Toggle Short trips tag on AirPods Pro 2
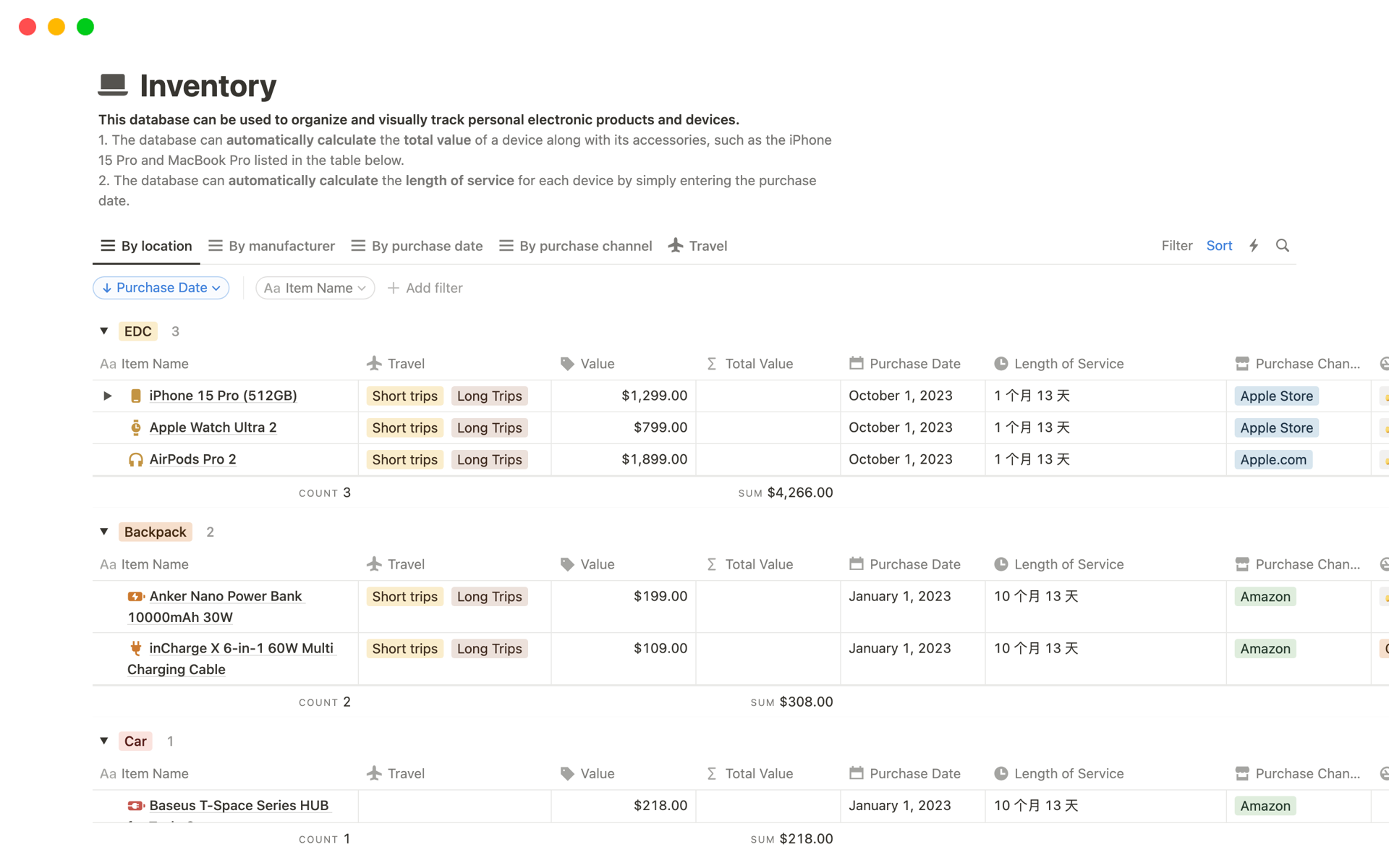This screenshot has width=1389, height=868. coord(405,459)
